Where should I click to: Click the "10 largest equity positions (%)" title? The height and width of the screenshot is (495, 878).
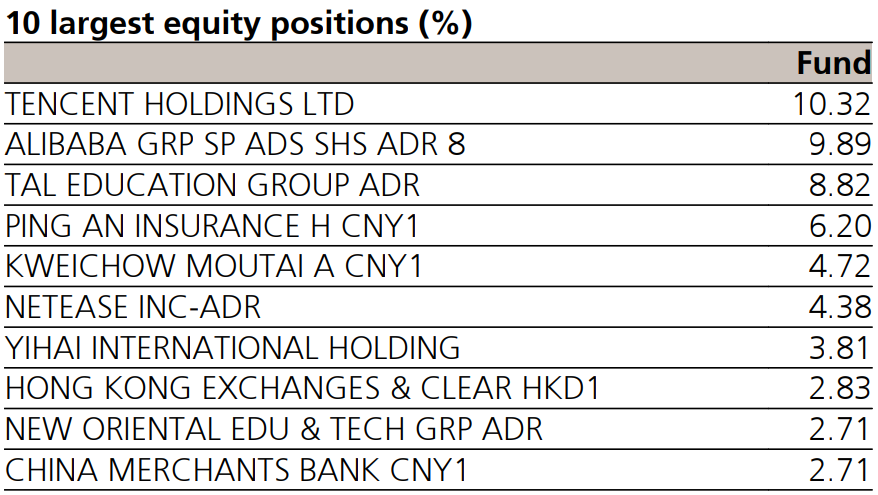[238, 22]
